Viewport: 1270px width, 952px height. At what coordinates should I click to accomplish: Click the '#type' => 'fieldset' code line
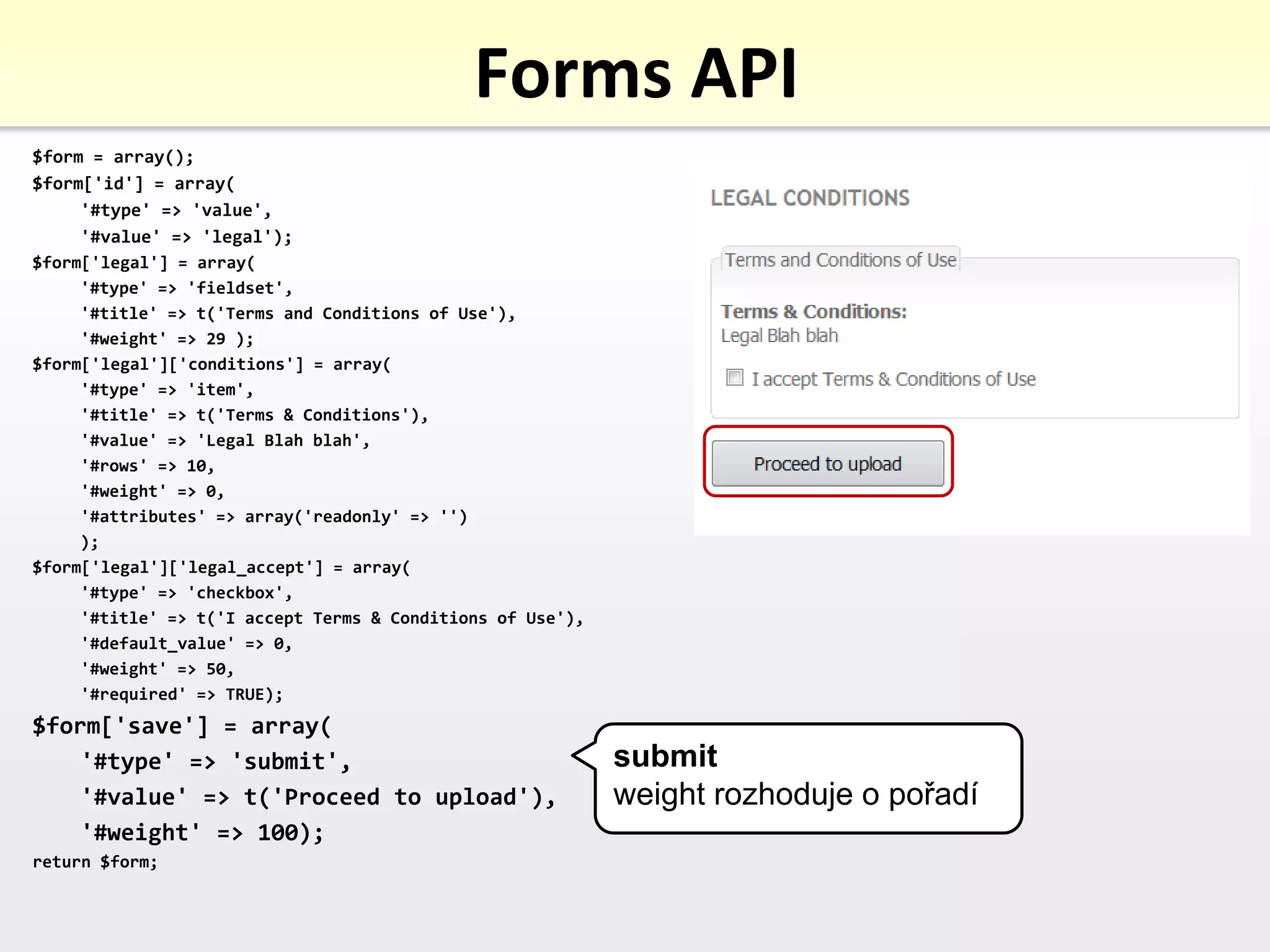pos(186,288)
